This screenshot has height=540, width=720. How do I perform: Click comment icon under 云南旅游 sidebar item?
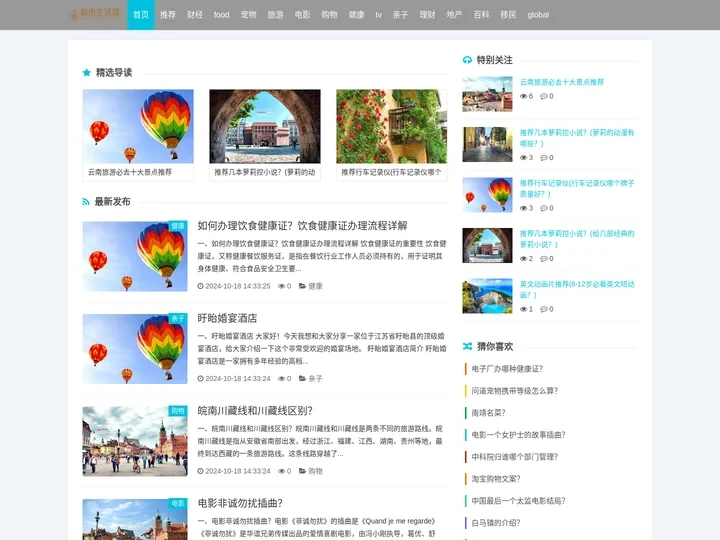pyautogui.click(x=544, y=96)
